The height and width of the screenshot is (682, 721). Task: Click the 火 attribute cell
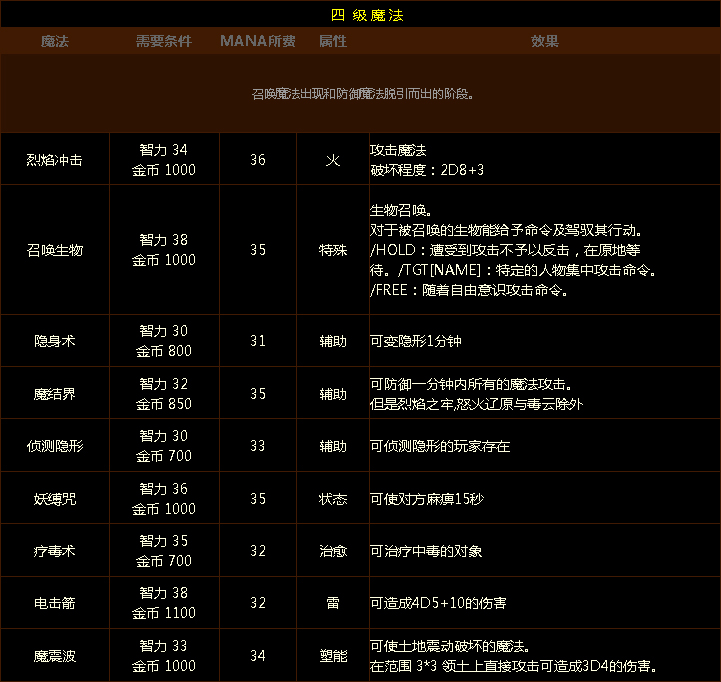333,160
